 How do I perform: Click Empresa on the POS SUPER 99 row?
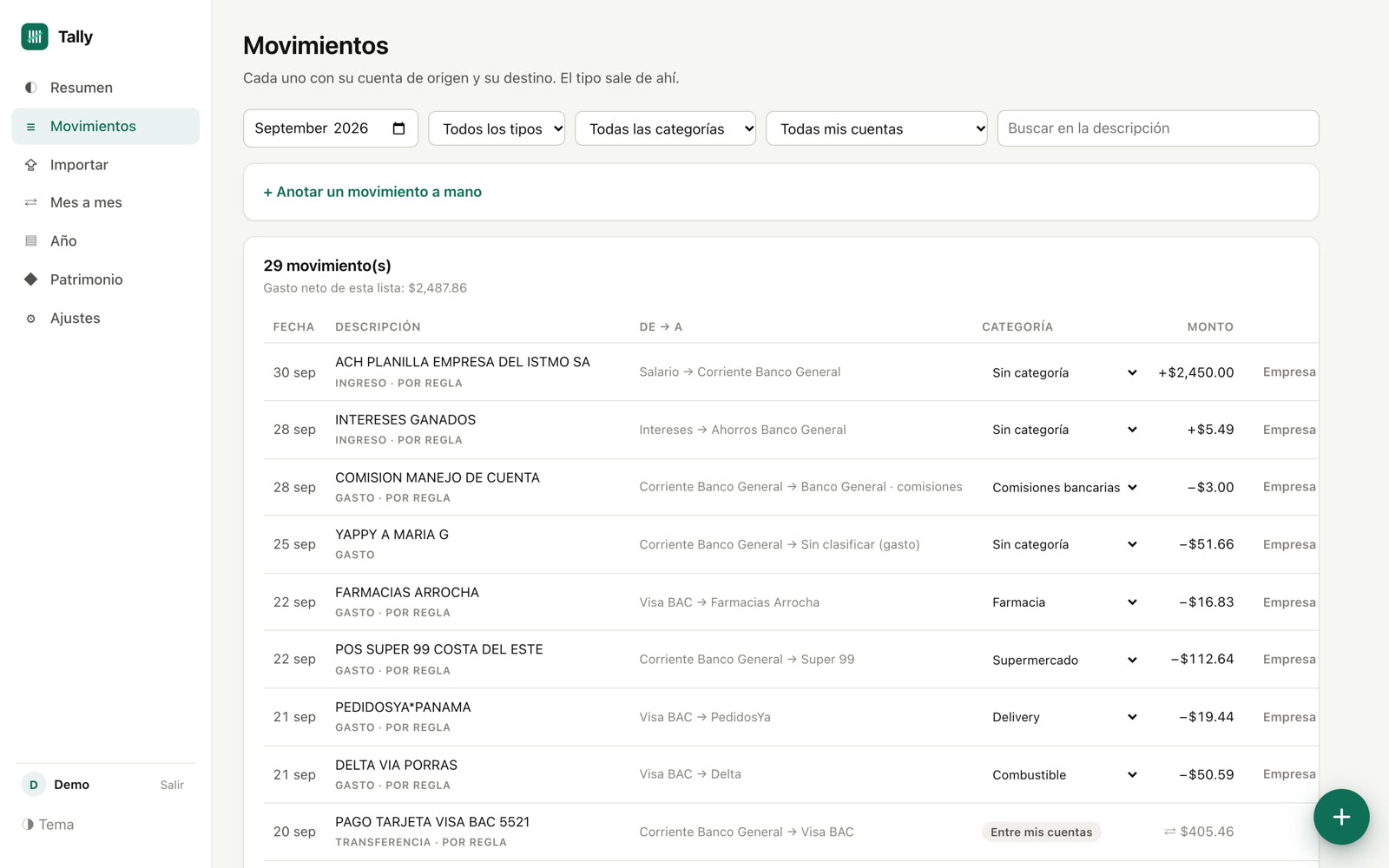click(1289, 660)
